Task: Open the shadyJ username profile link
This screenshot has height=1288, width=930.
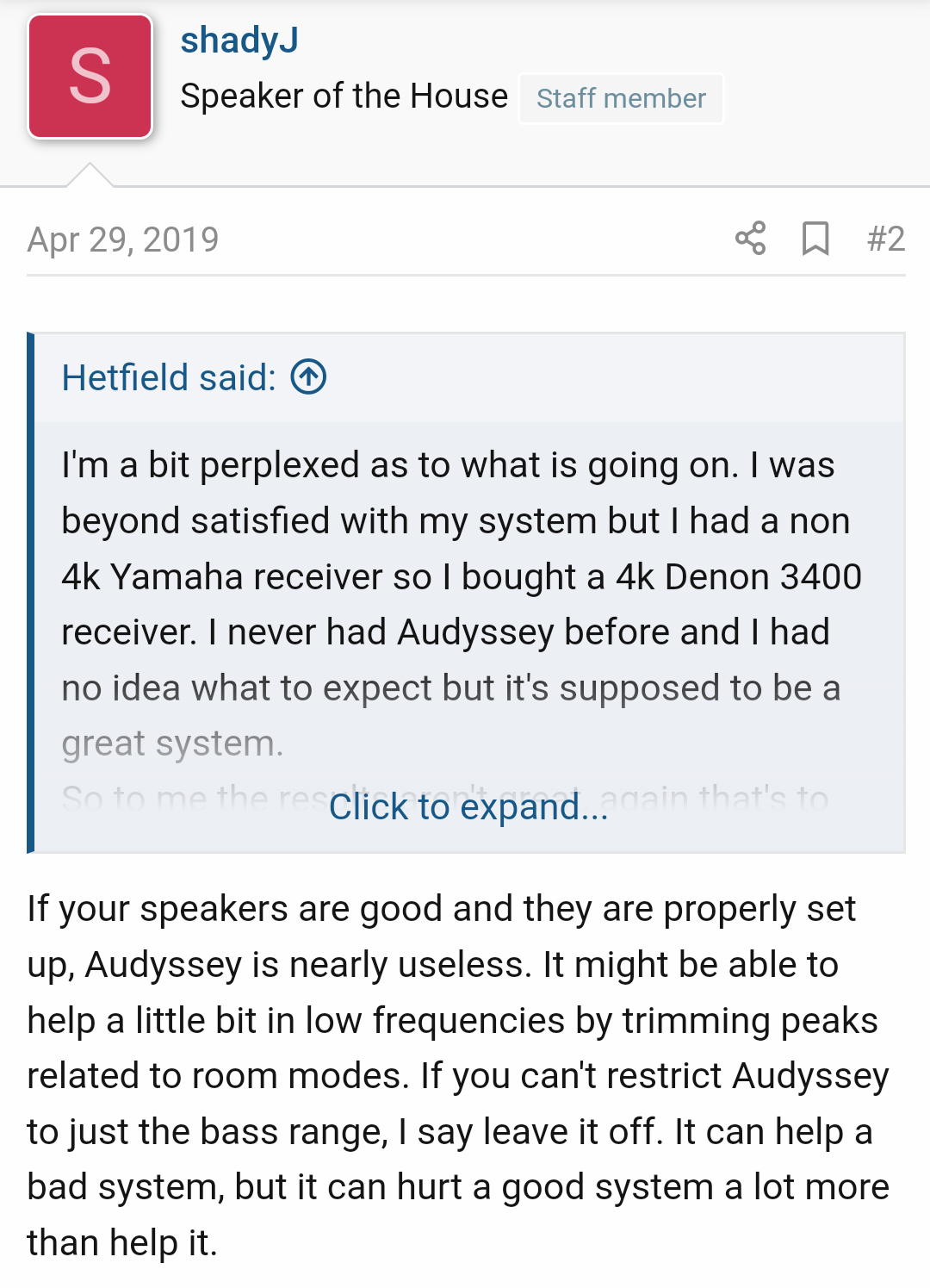Action: tap(239, 40)
